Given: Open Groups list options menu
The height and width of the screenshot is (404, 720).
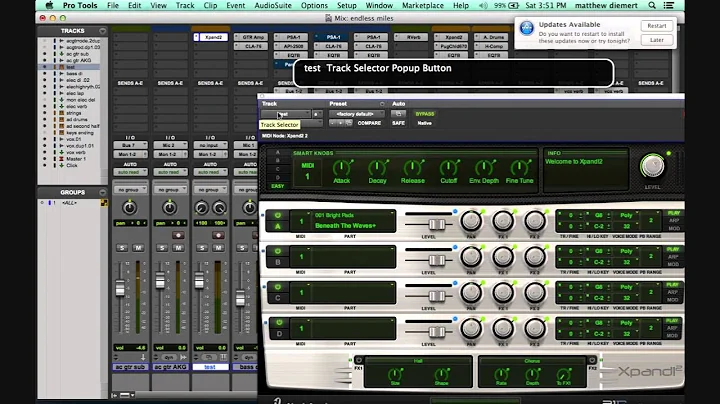Looking at the screenshot, I should [x=102, y=192].
